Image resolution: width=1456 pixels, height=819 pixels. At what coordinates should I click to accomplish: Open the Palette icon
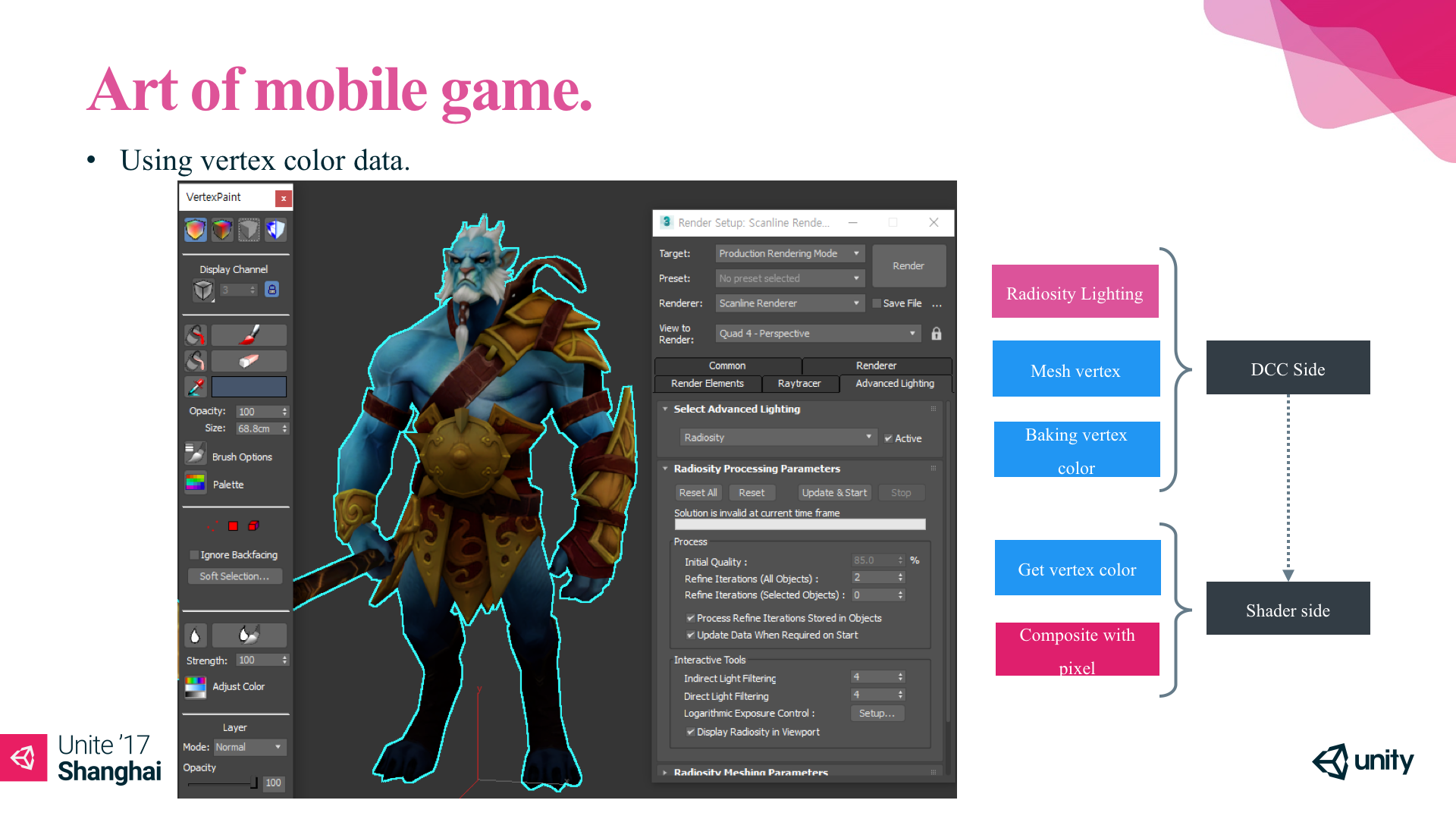point(195,483)
